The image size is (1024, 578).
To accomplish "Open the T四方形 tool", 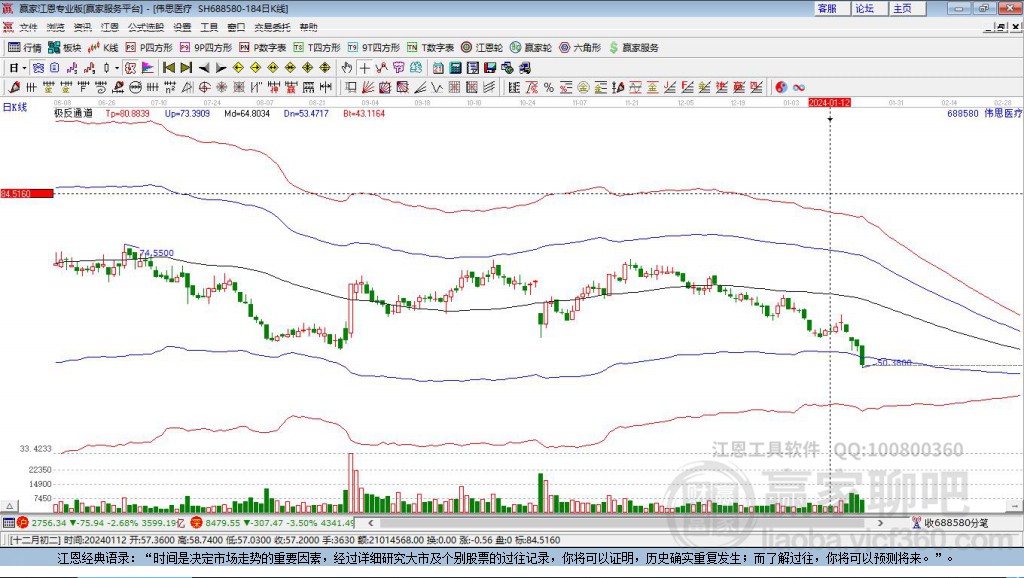I will click(317, 48).
